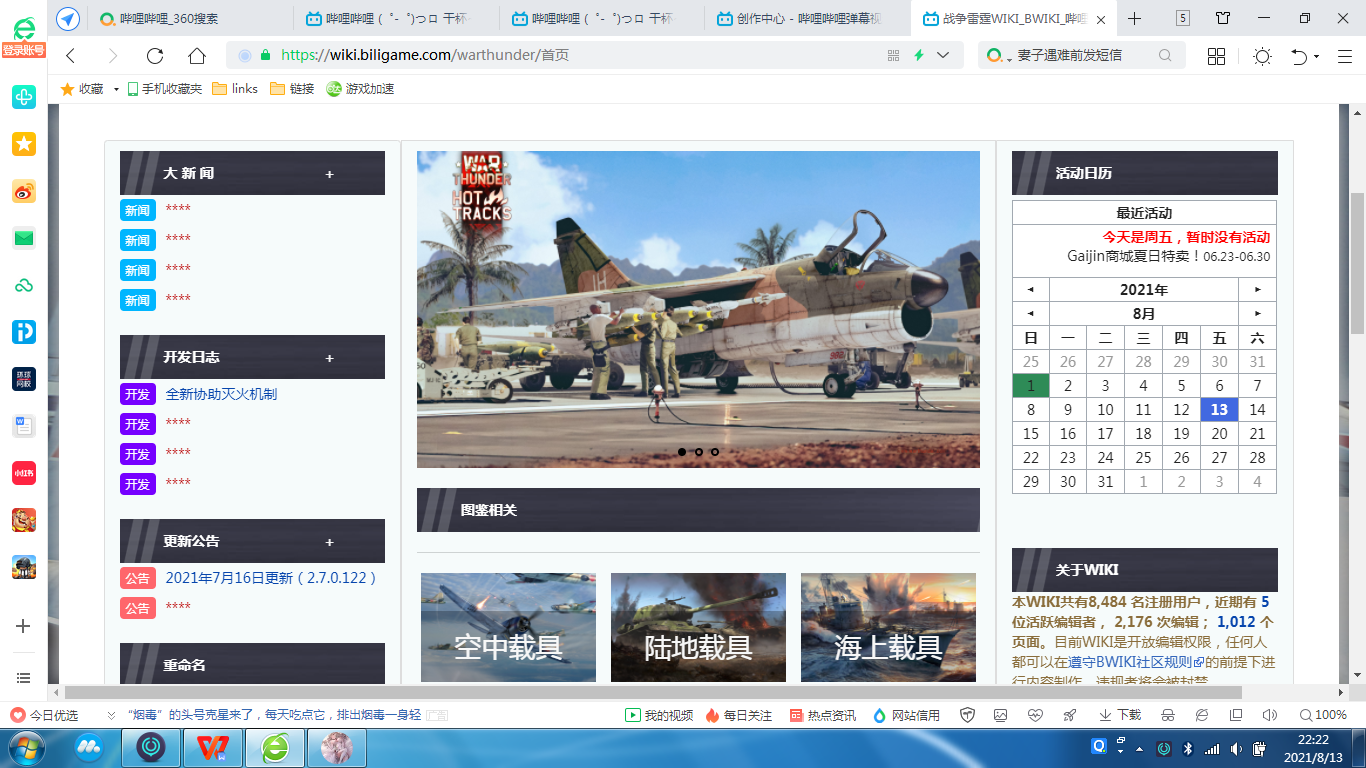The height and width of the screenshot is (768, 1366).
Task: Open the 小红书 icon in sidebar
Action: (x=24, y=473)
